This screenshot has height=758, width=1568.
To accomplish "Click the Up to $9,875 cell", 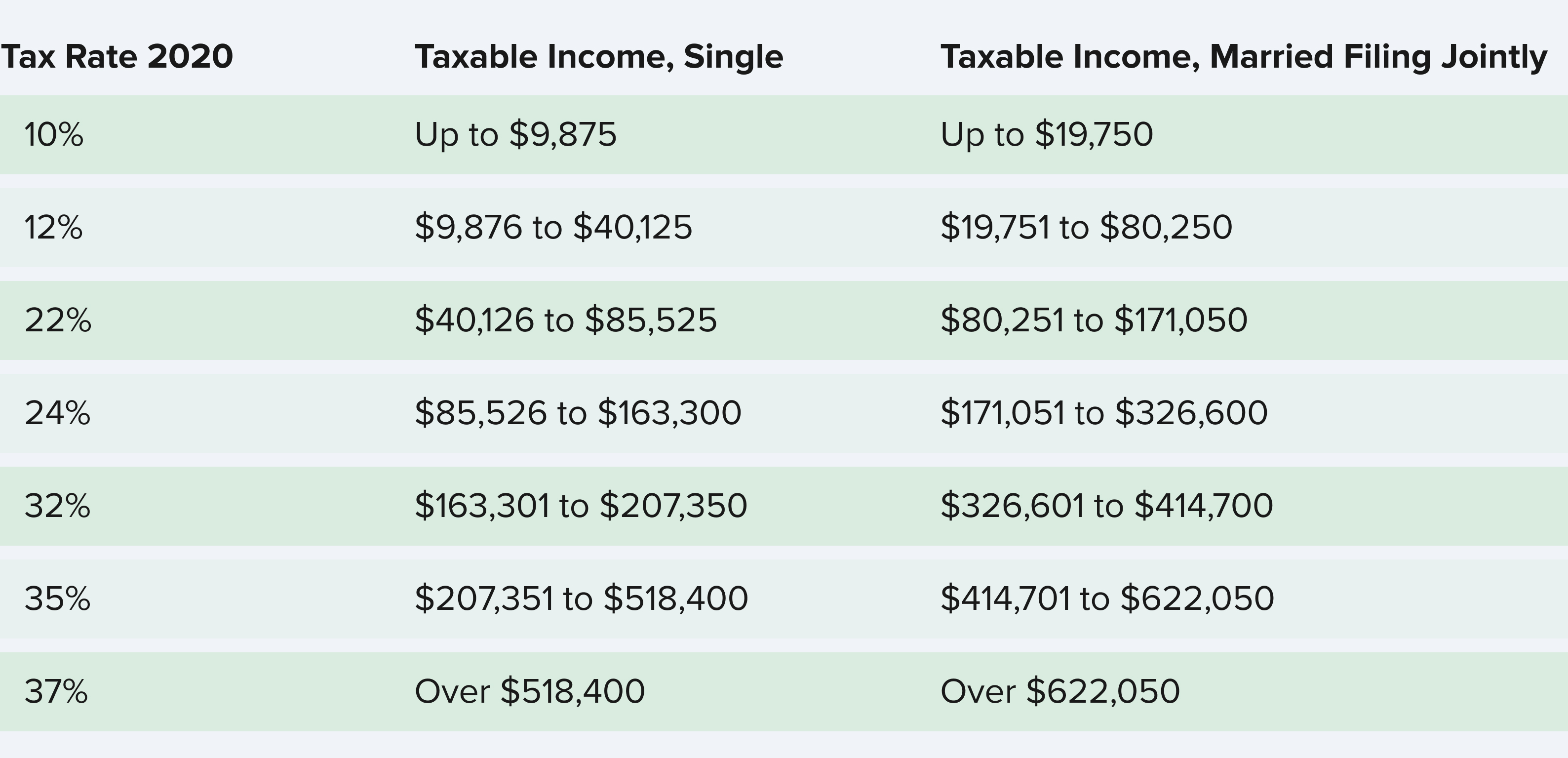I will (x=515, y=134).
